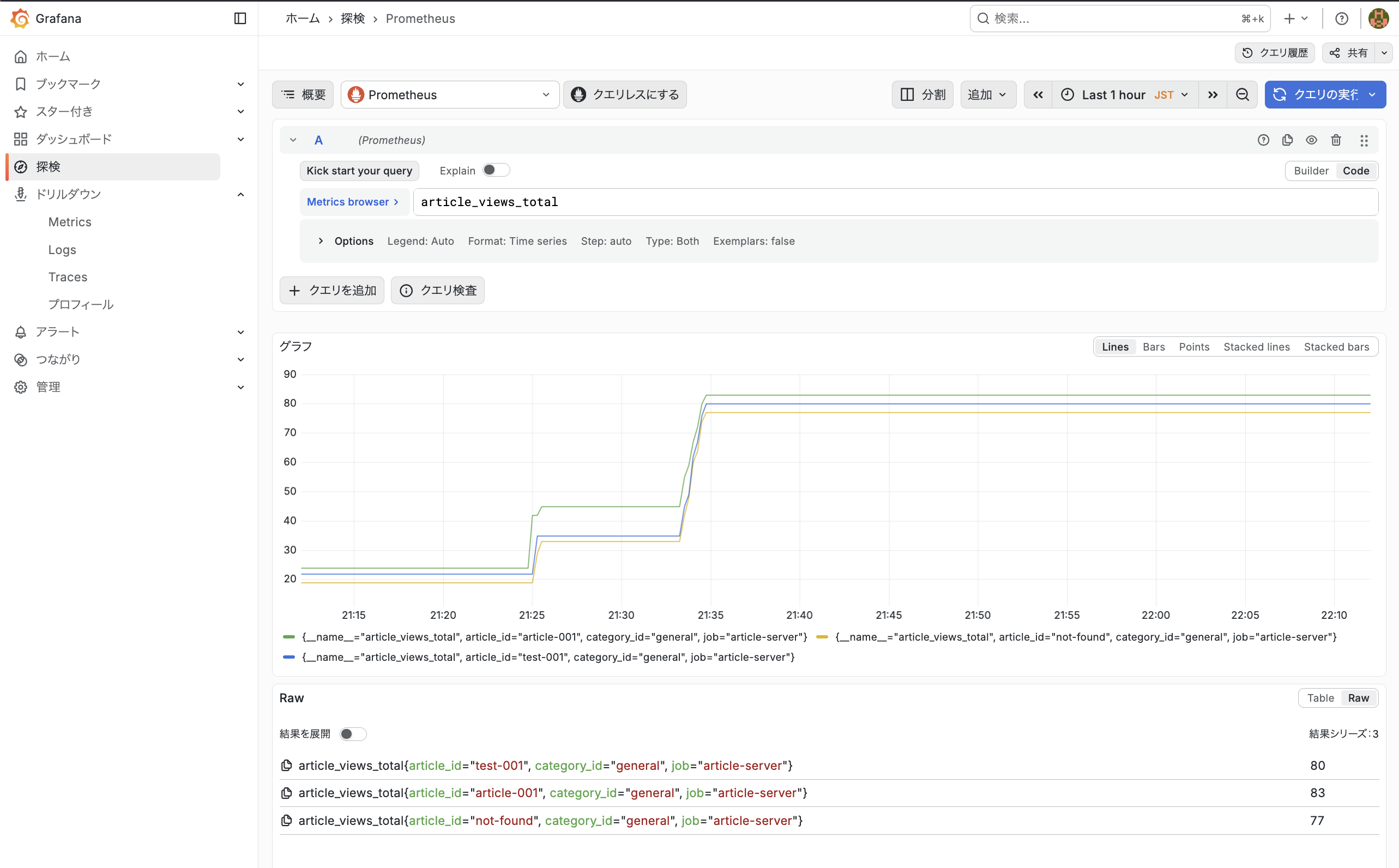Shift time range forward with double-right arrow
Viewport: 1399px width, 868px height.
click(x=1213, y=95)
